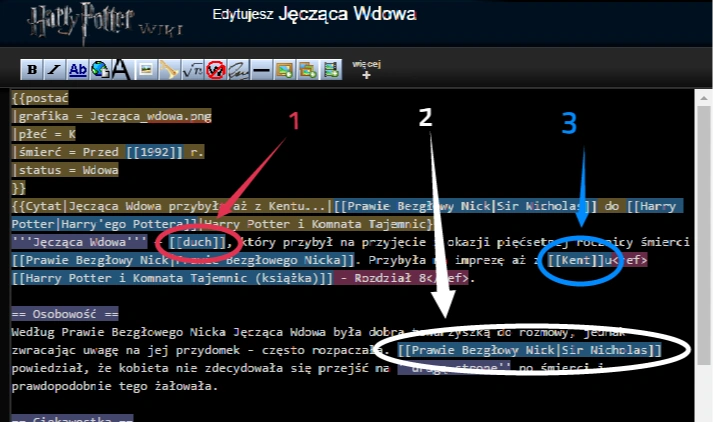The height and width of the screenshot is (422, 713).
Task: Click the text 'prawdopodobnie tego żałowała.'
Action: click(x=115, y=386)
